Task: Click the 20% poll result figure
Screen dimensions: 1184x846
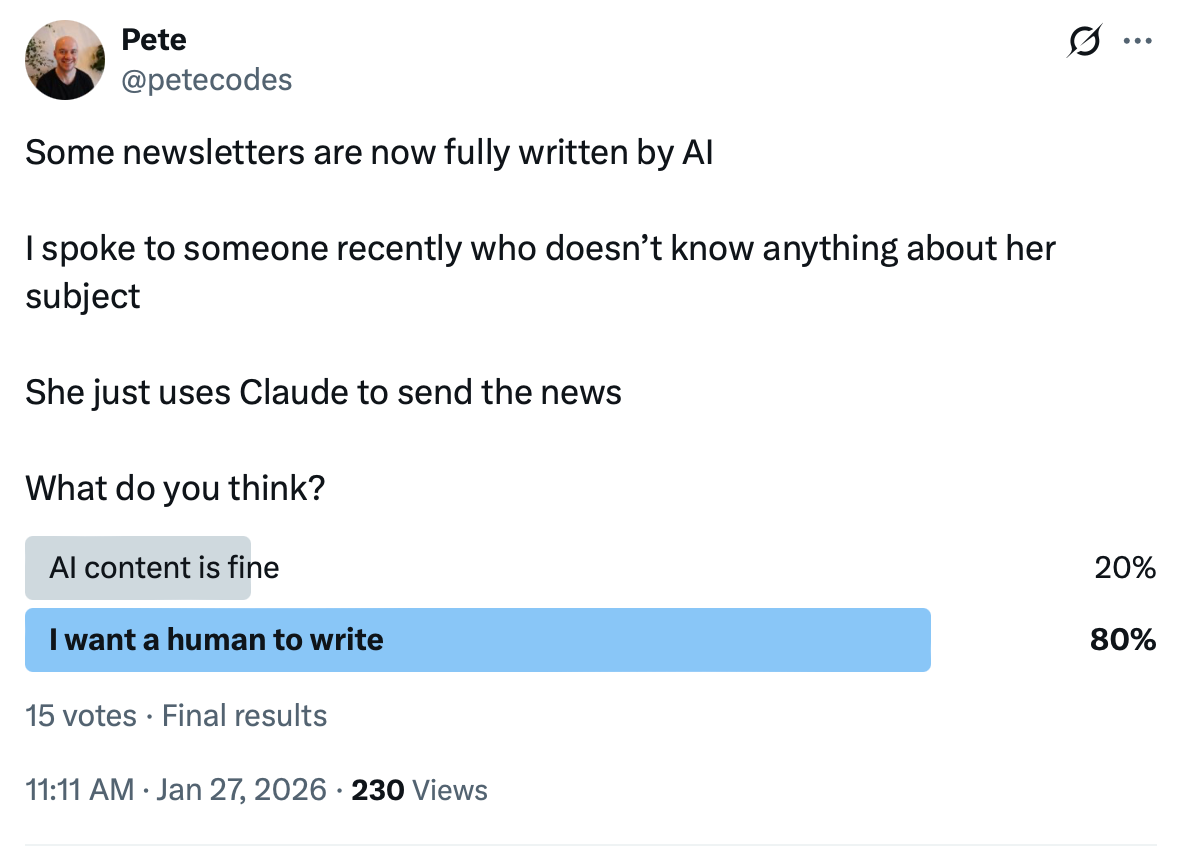Action: (x=1124, y=568)
